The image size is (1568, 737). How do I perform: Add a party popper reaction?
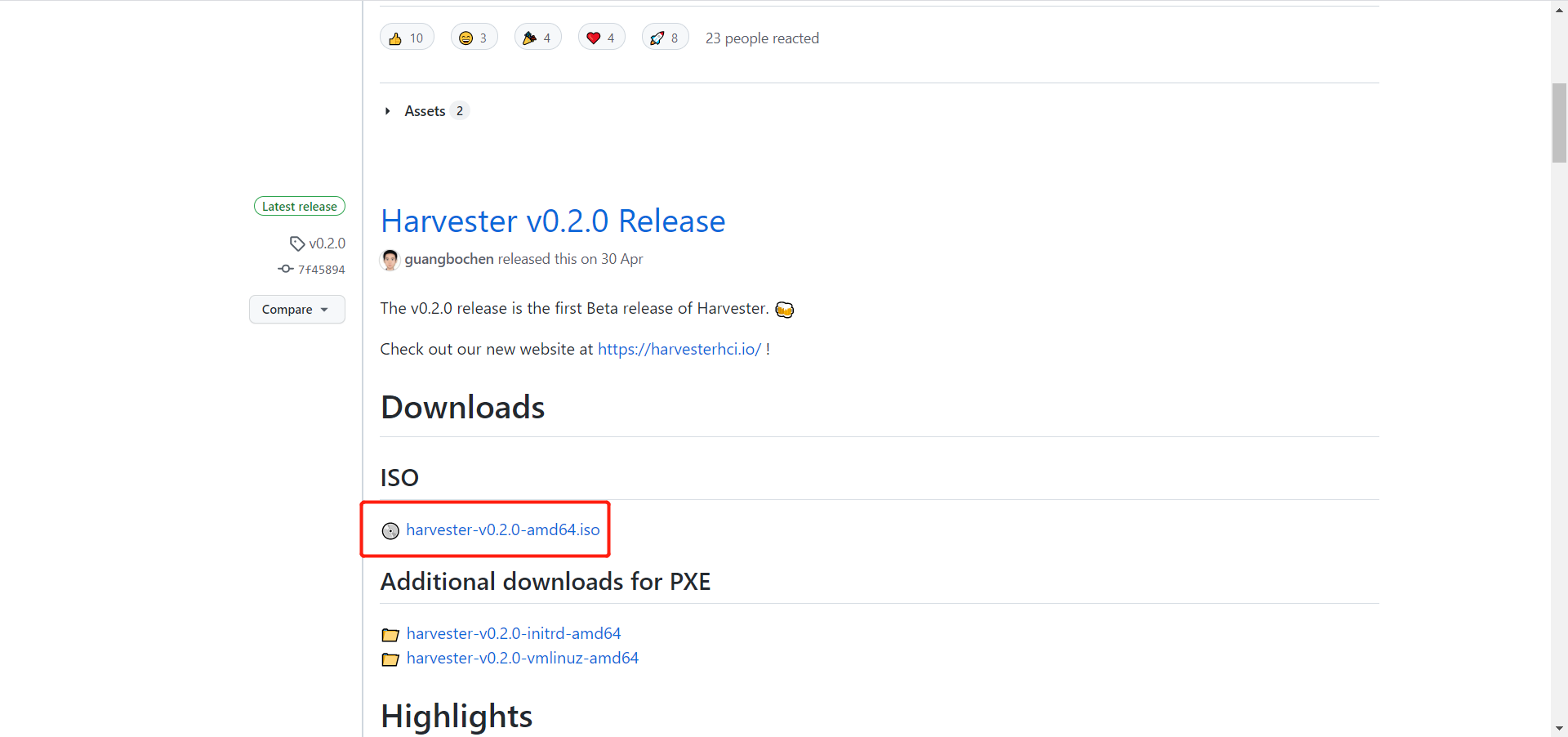pos(538,38)
